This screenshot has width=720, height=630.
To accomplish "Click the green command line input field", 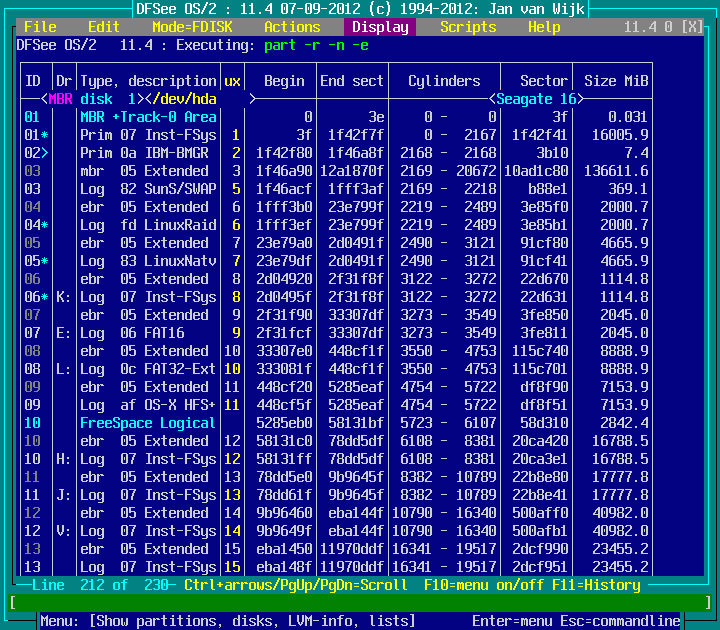I will click(360, 602).
